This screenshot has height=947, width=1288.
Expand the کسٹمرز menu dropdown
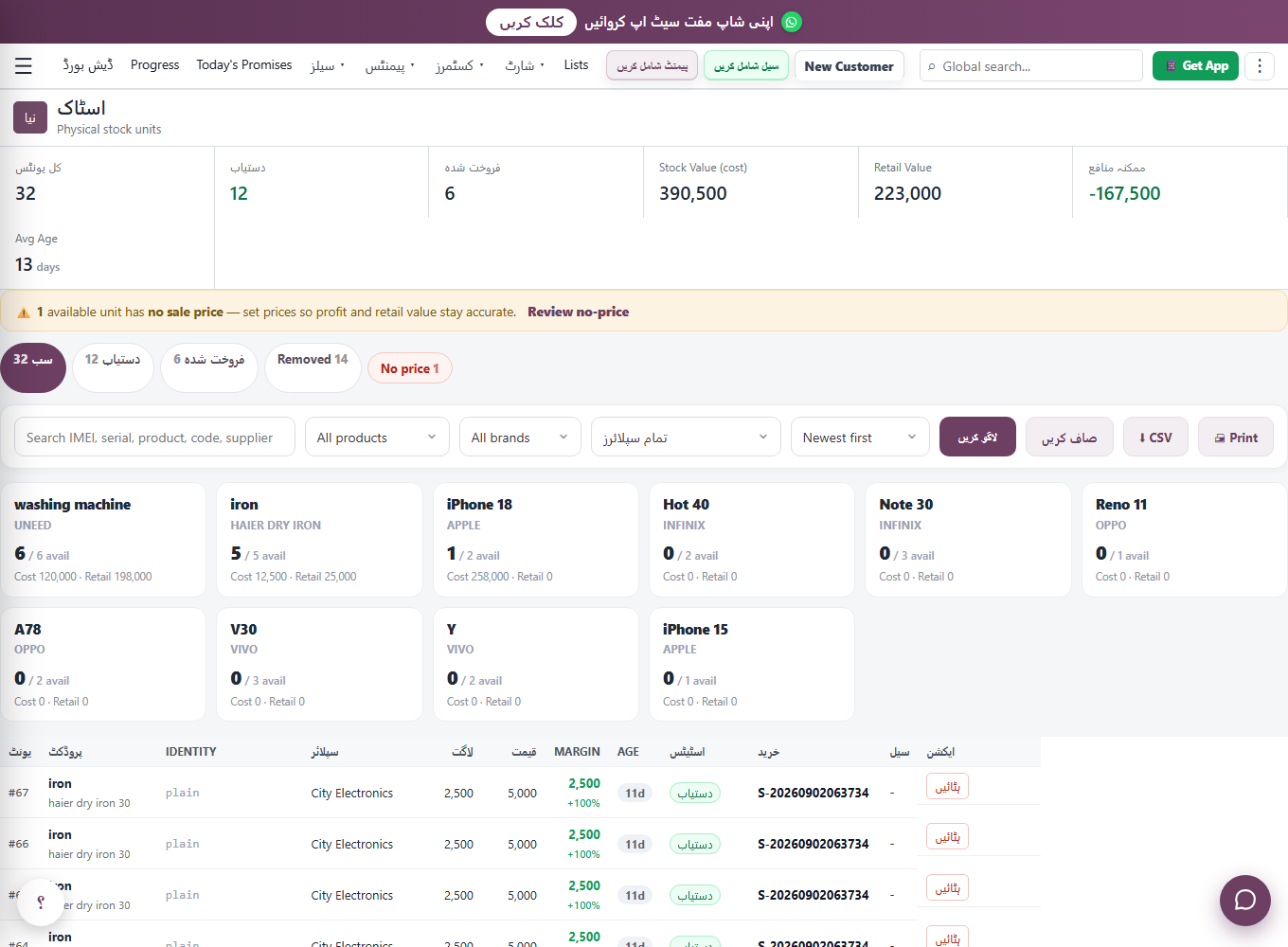click(x=460, y=65)
